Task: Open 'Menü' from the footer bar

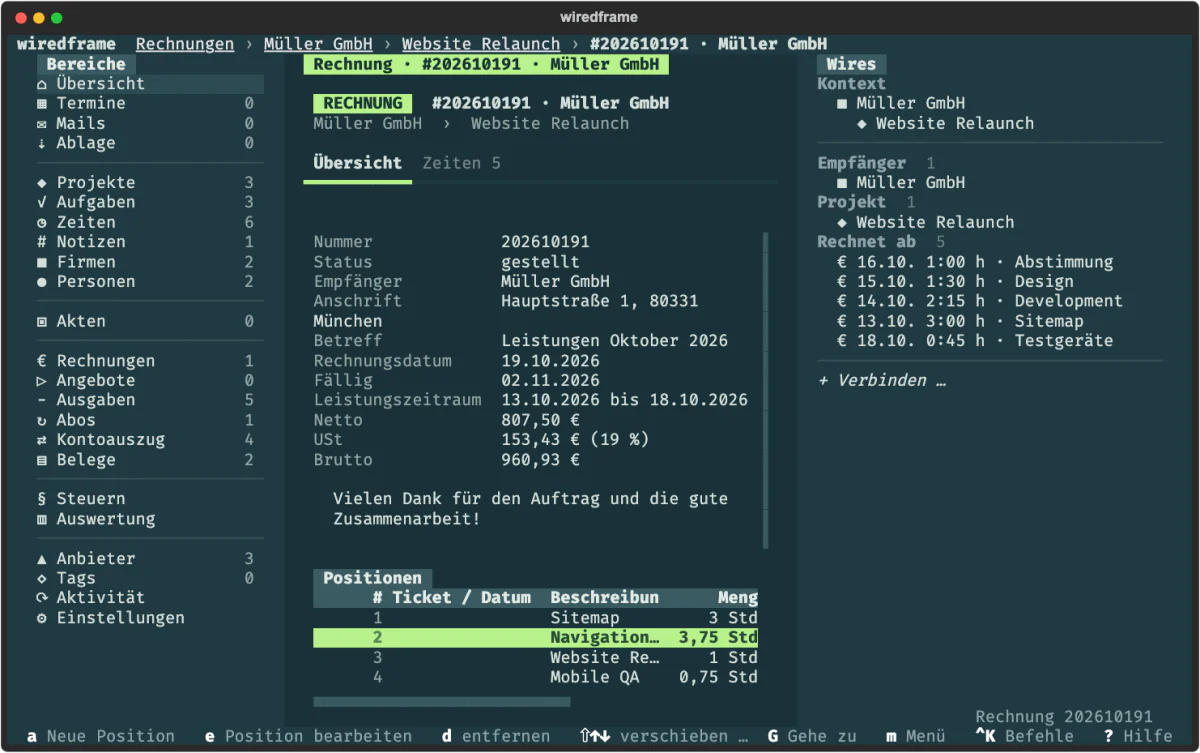Action: [916, 736]
